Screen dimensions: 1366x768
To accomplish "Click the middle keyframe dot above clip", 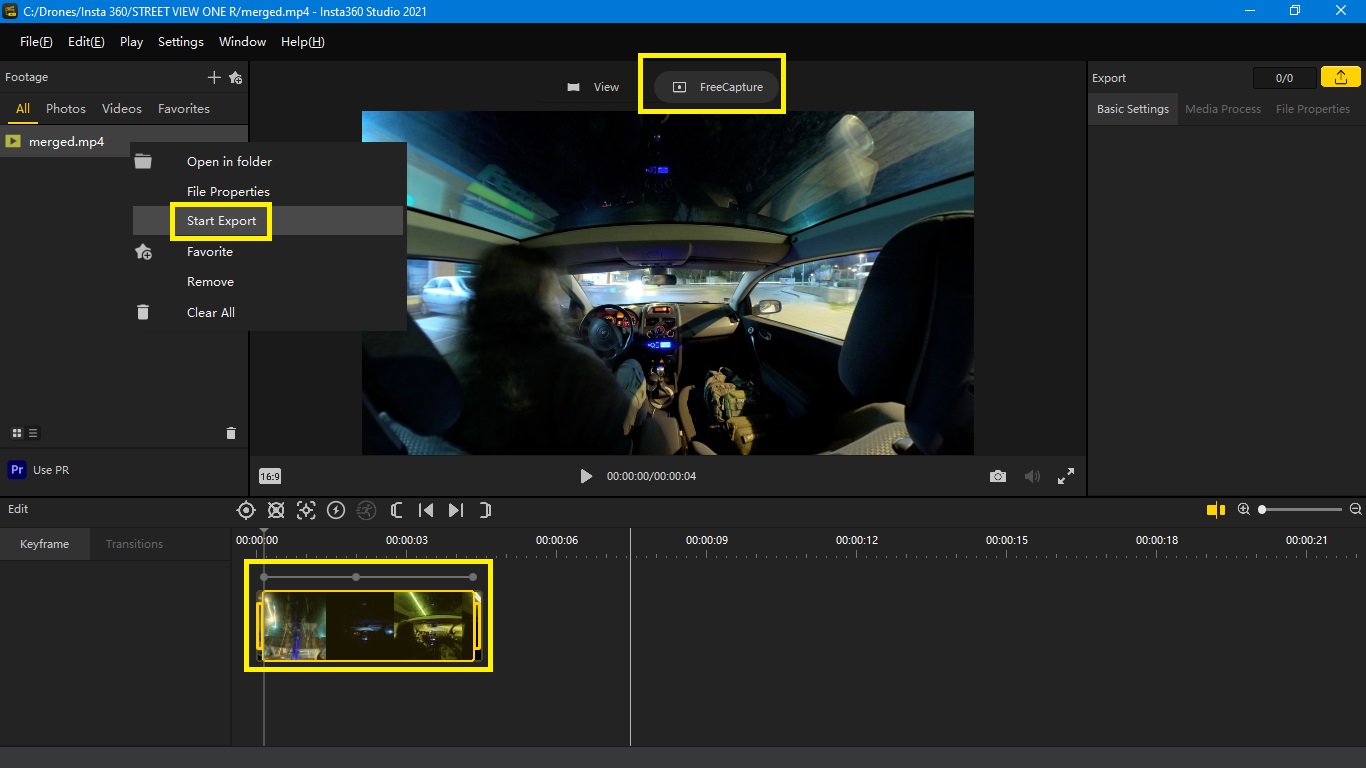I will tap(356, 577).
